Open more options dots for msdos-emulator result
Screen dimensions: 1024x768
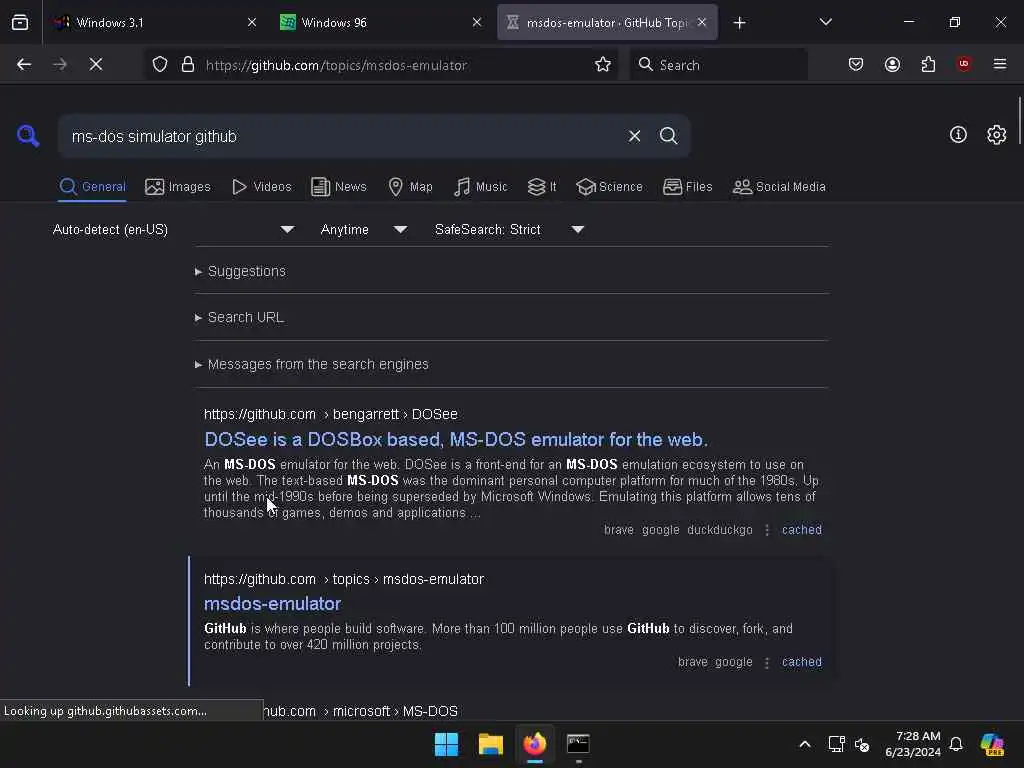click(767, 662)
